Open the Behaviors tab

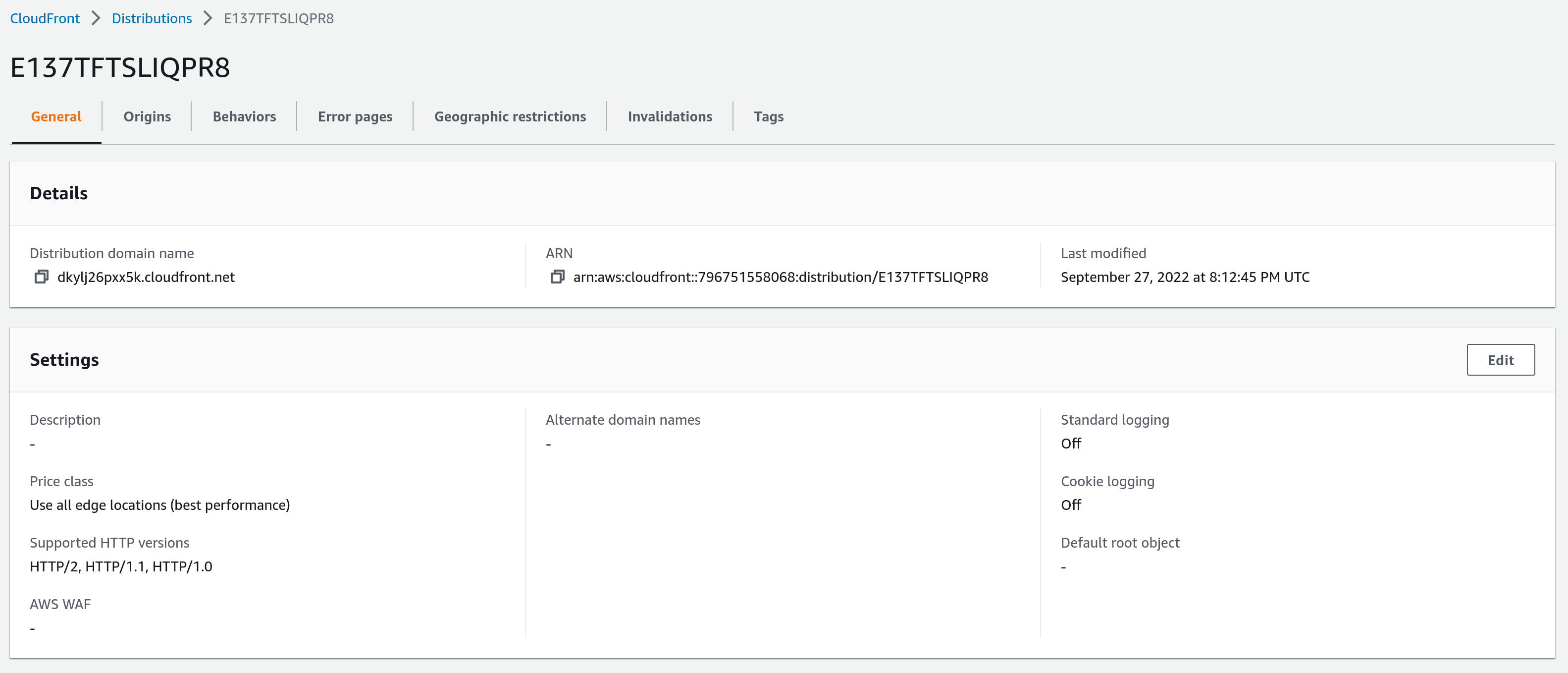point(244,116)
